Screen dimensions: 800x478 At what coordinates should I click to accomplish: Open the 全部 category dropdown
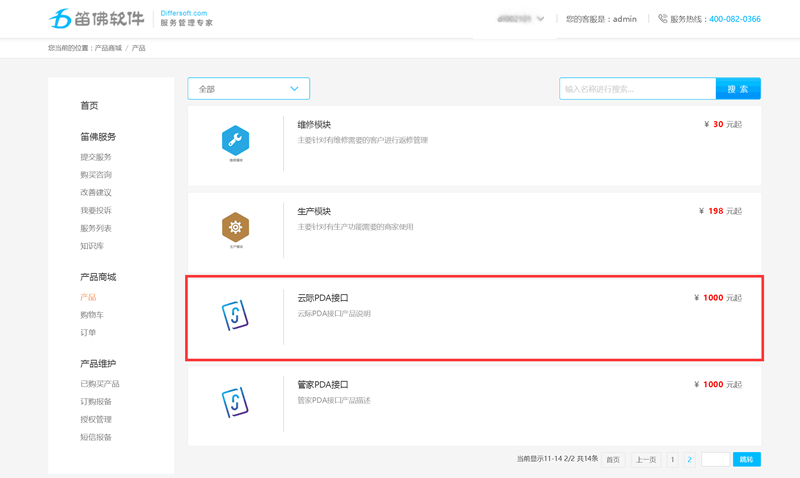pos(248,89)
